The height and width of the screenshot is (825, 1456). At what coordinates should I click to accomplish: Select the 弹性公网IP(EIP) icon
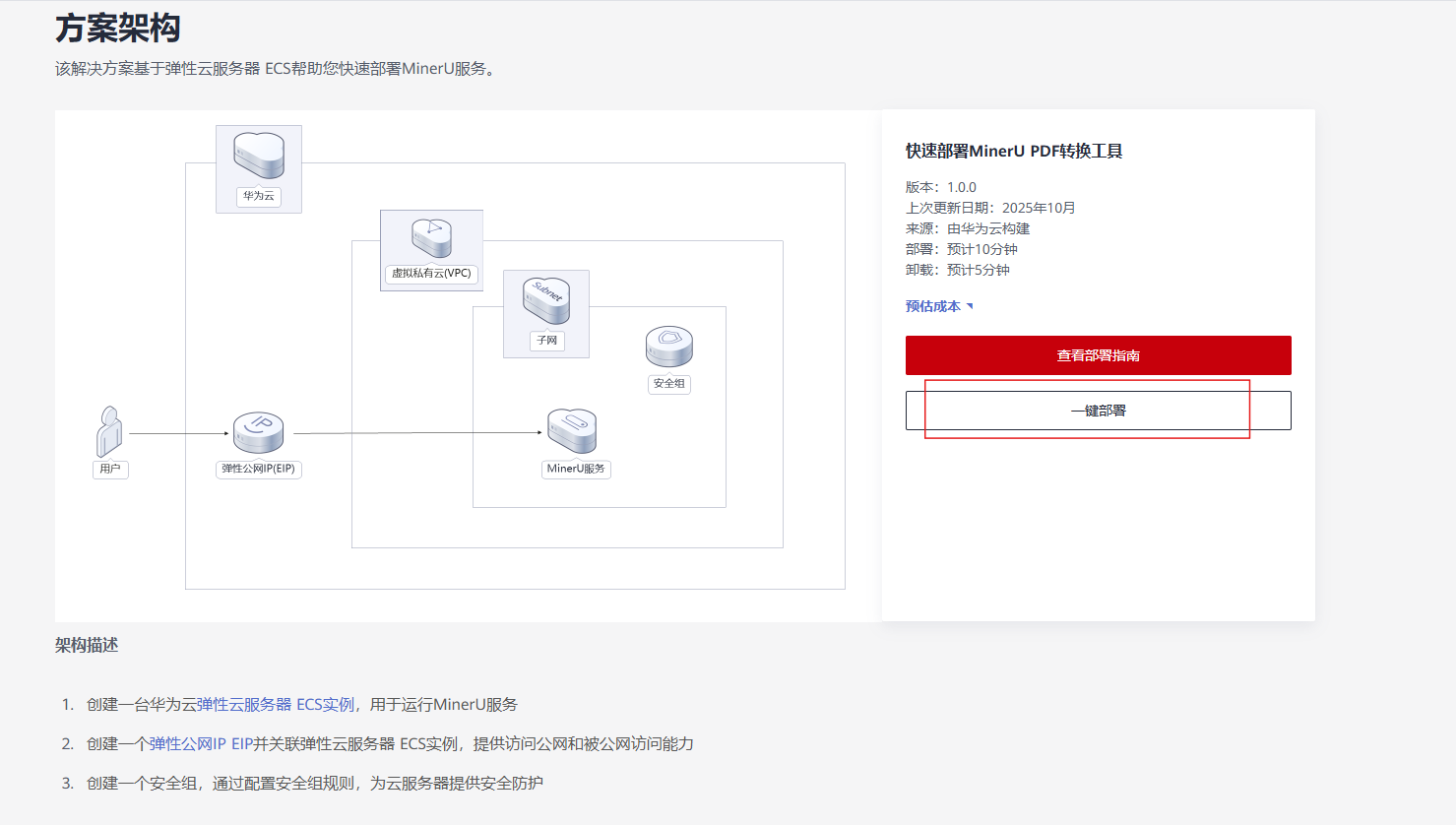tap(258, 433)
